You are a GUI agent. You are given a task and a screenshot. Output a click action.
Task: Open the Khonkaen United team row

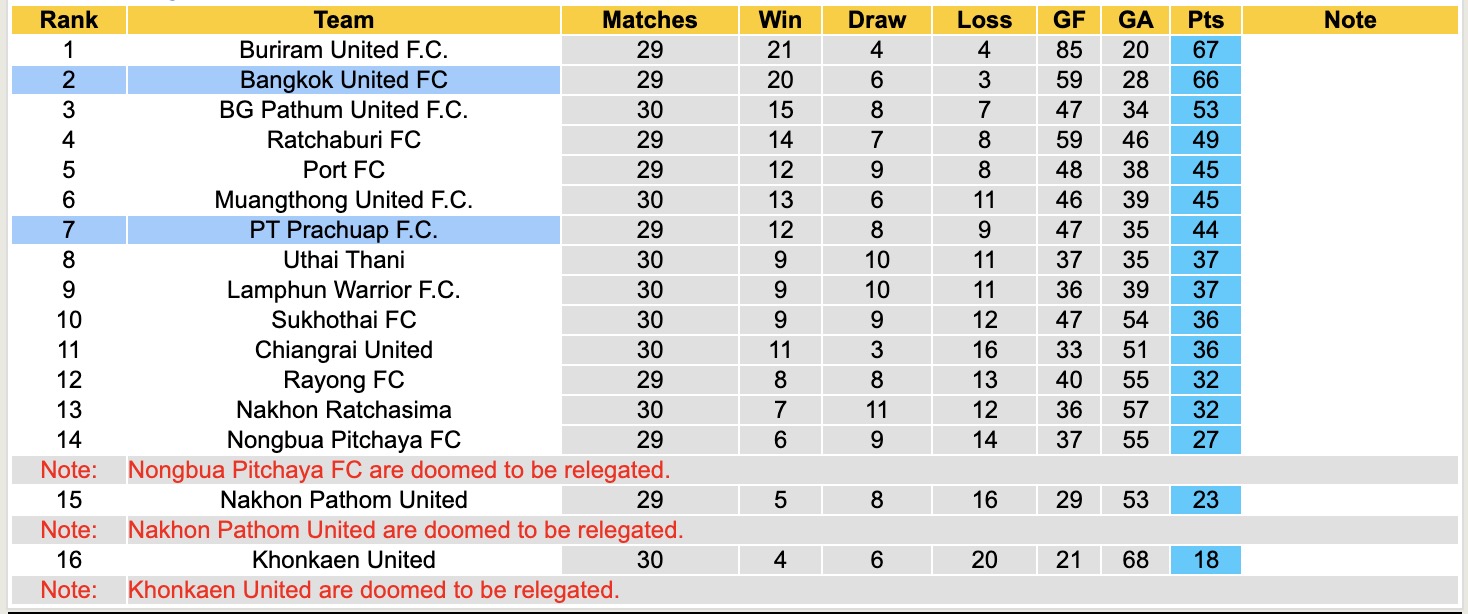[x=343, y=560]
